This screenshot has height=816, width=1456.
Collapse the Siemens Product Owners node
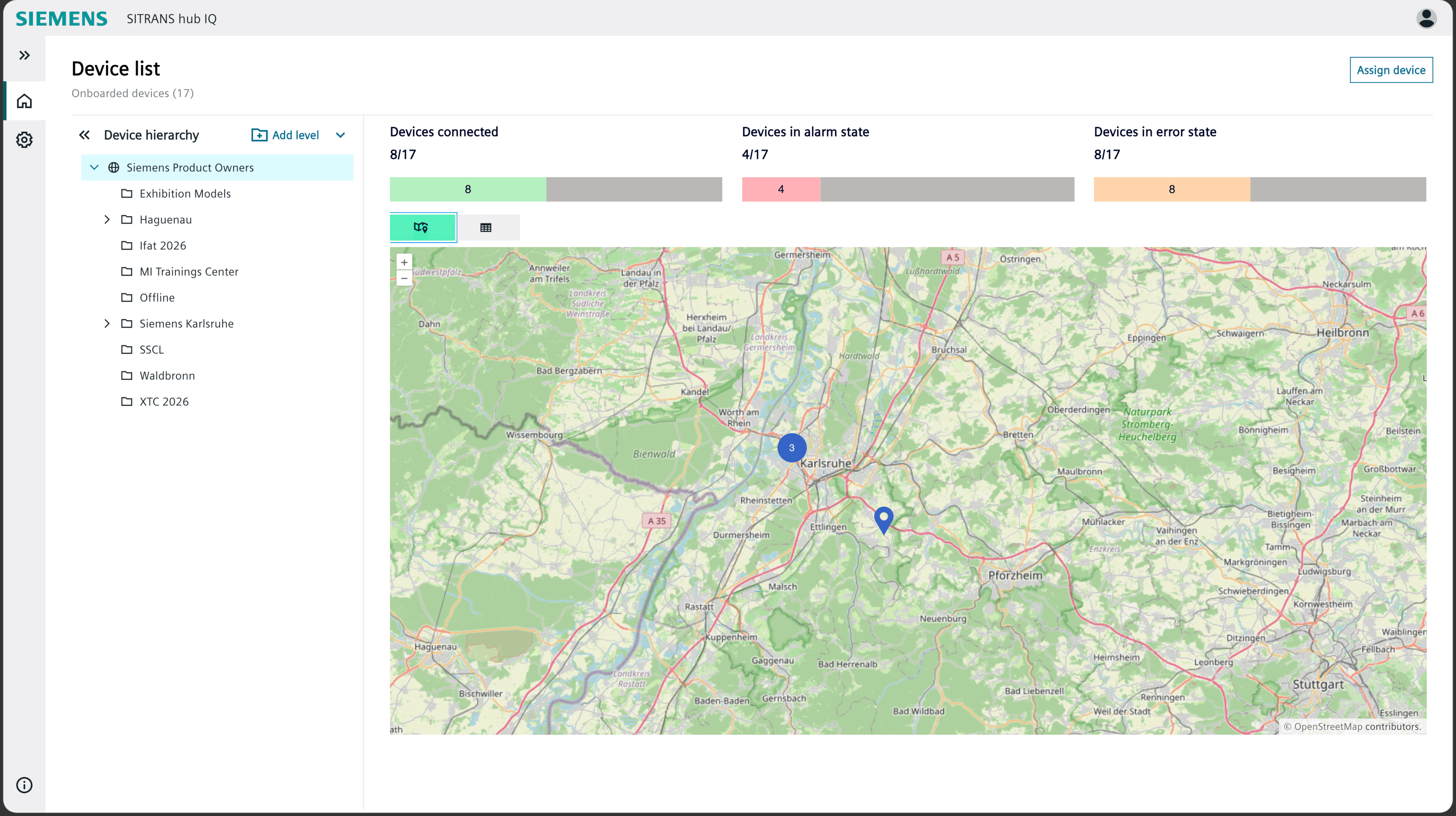tap(94, 167)
